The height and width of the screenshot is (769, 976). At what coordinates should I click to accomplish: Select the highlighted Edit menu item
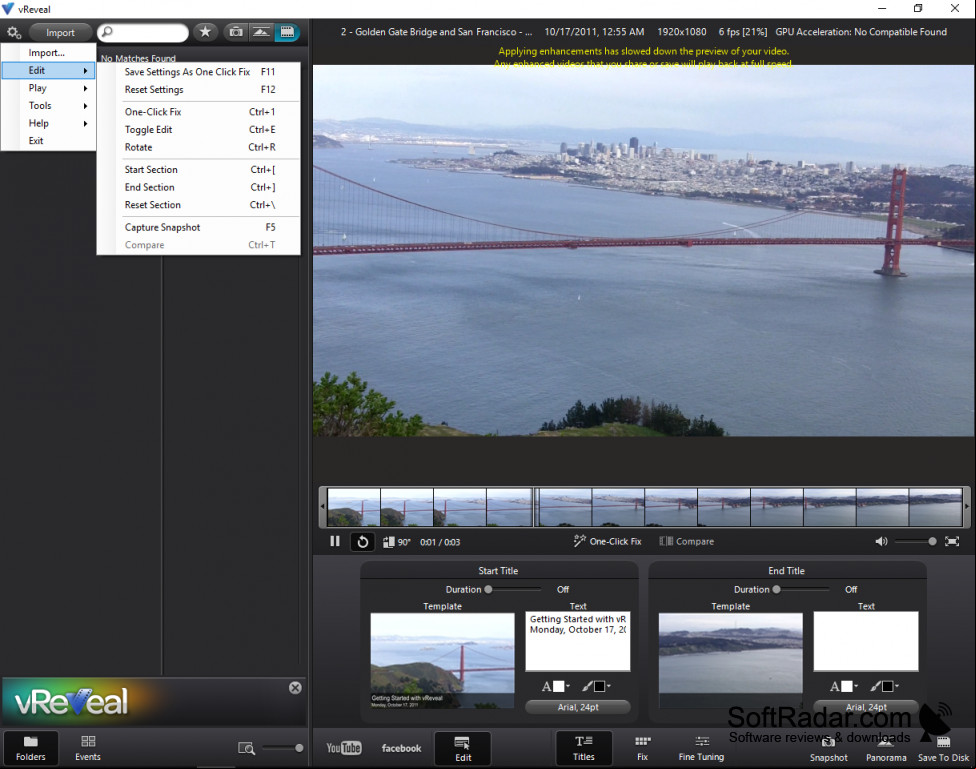click(x=49, y=70)
